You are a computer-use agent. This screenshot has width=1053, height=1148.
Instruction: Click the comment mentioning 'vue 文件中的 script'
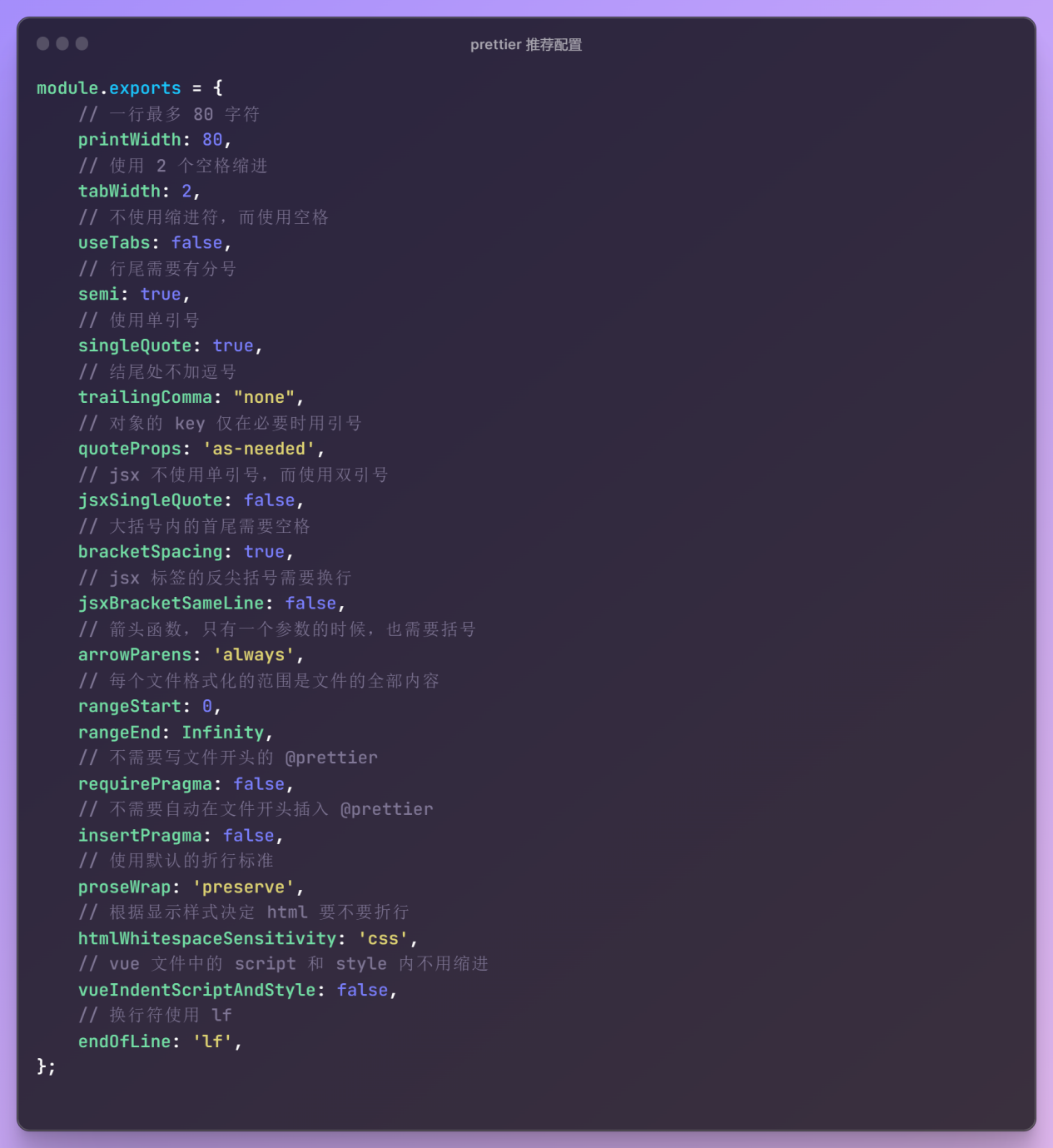(x=284, y=964)
